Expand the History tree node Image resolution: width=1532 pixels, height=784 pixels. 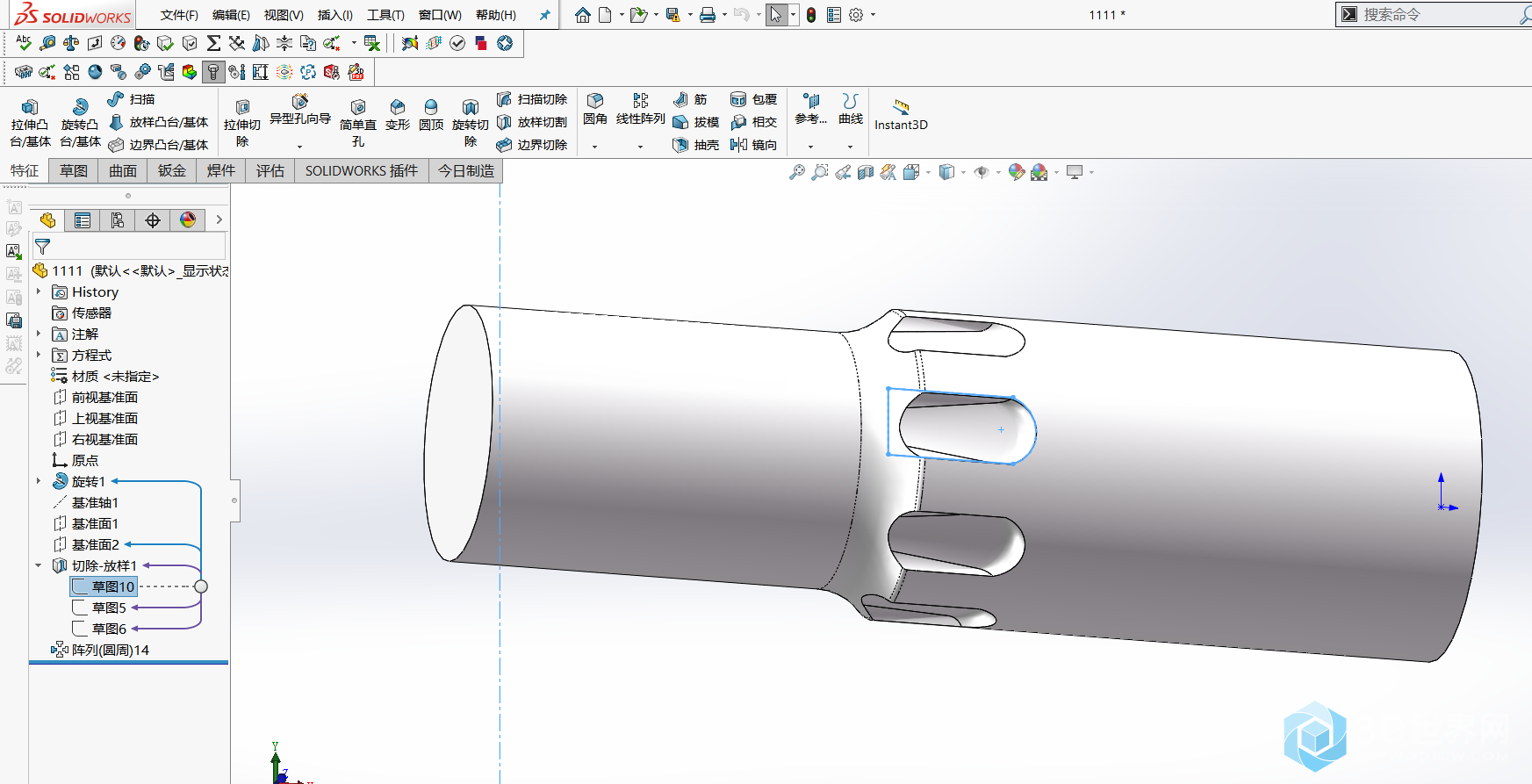39,291
